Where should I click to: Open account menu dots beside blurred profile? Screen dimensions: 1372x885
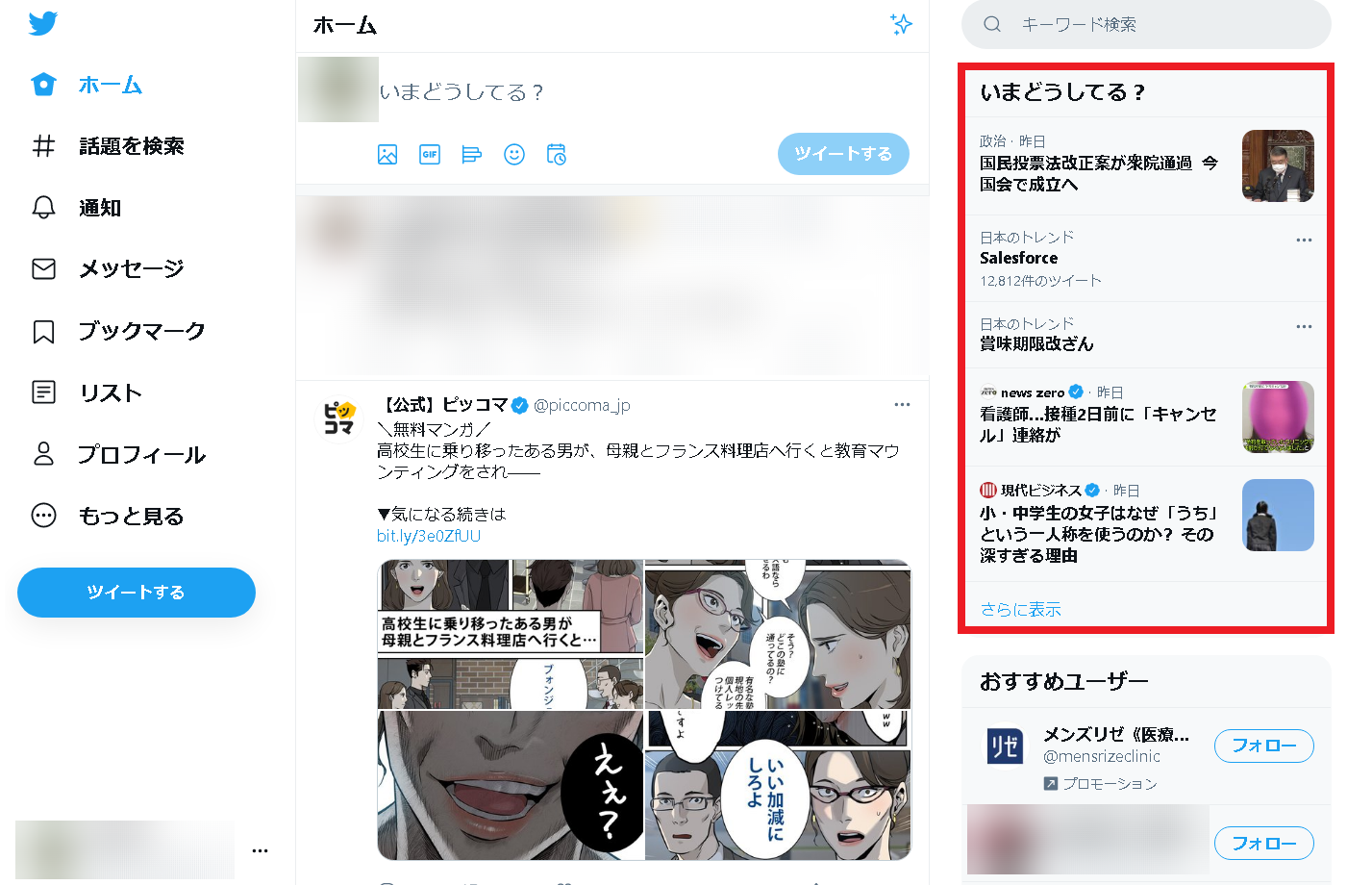[x=260, y=850]
